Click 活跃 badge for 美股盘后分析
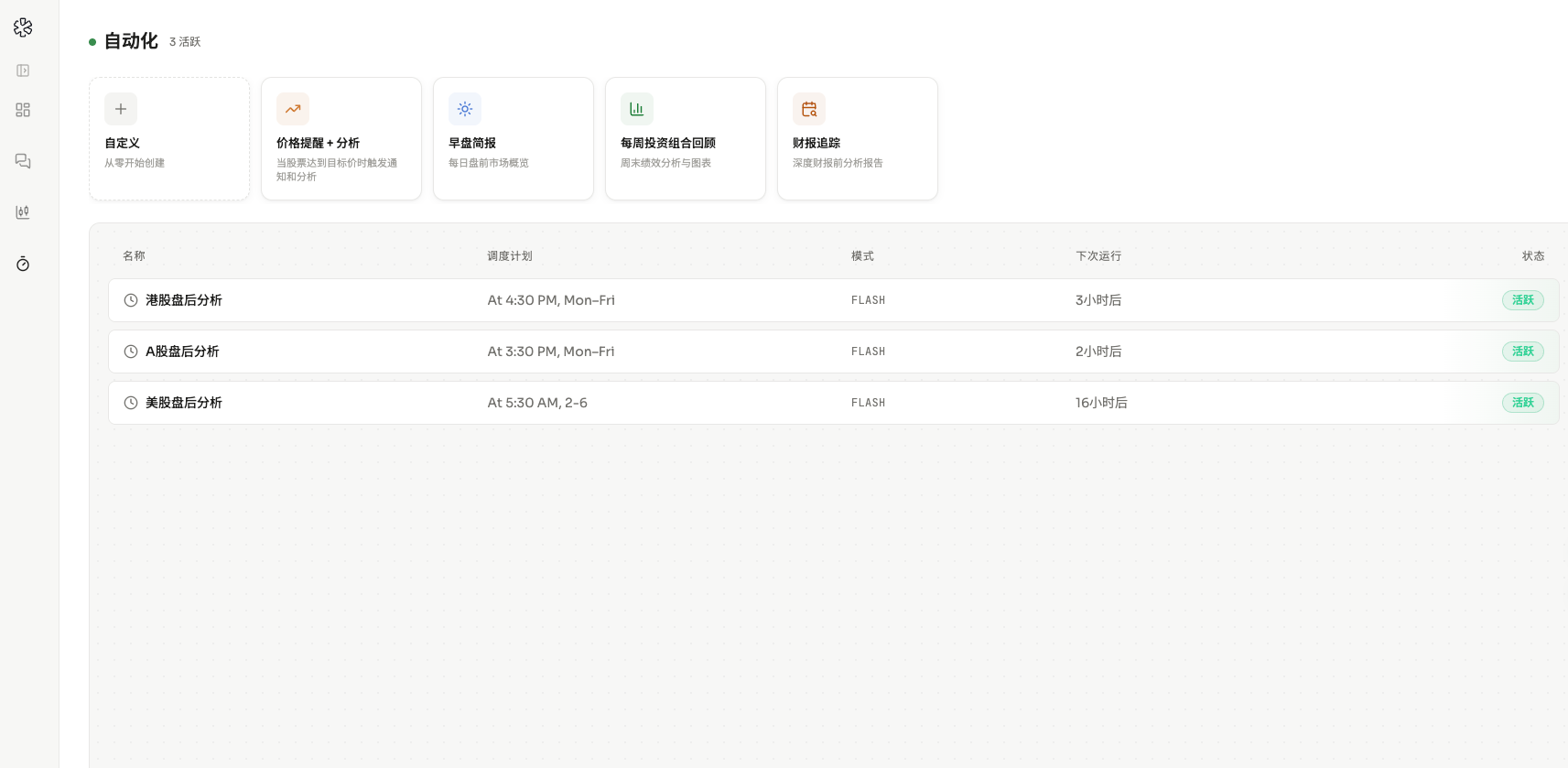The height and width of the screenshot is (768, 1568). coord(1523,403)
